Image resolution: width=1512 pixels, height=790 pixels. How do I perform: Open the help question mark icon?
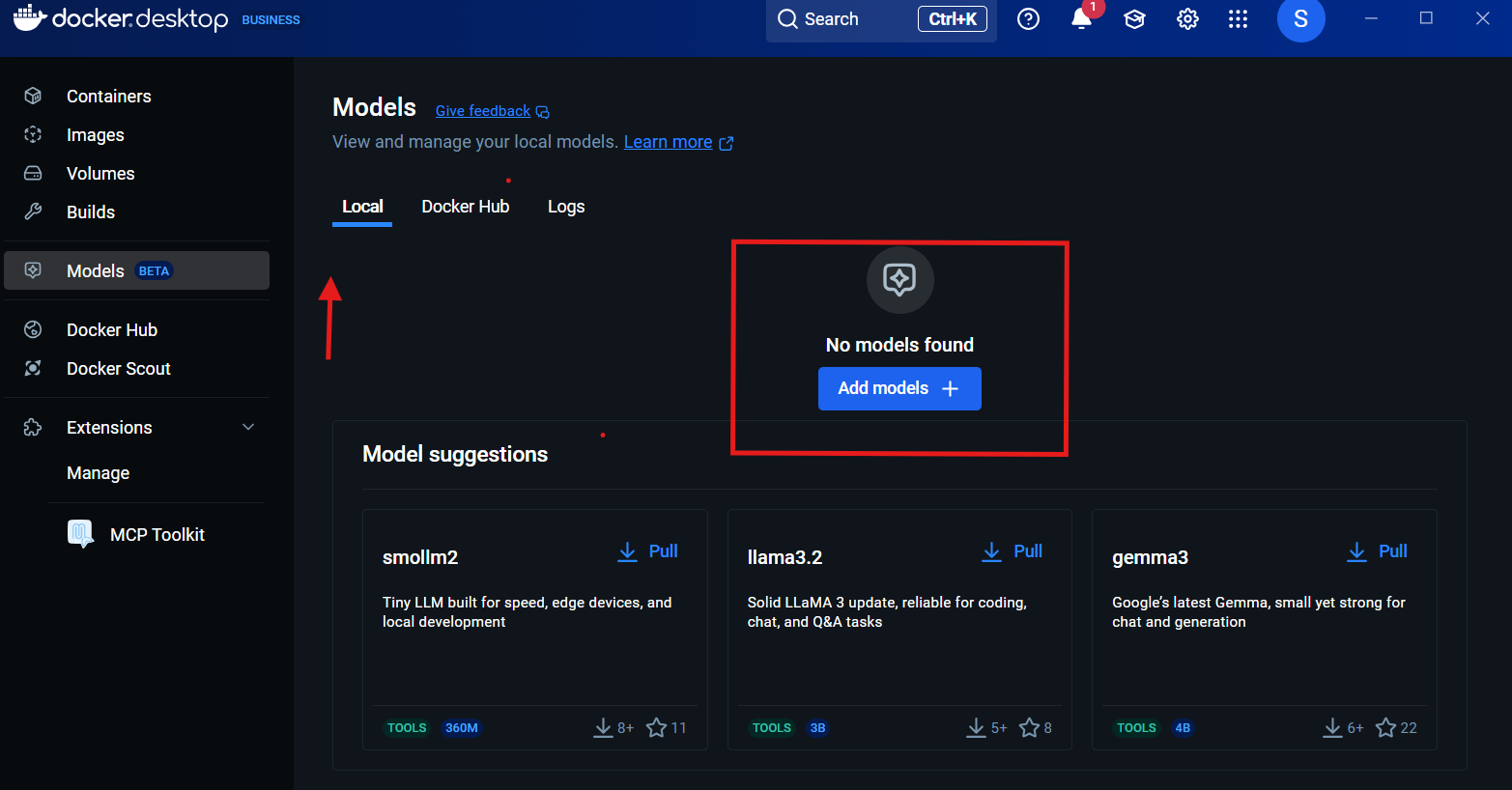tap(1029, 19)
